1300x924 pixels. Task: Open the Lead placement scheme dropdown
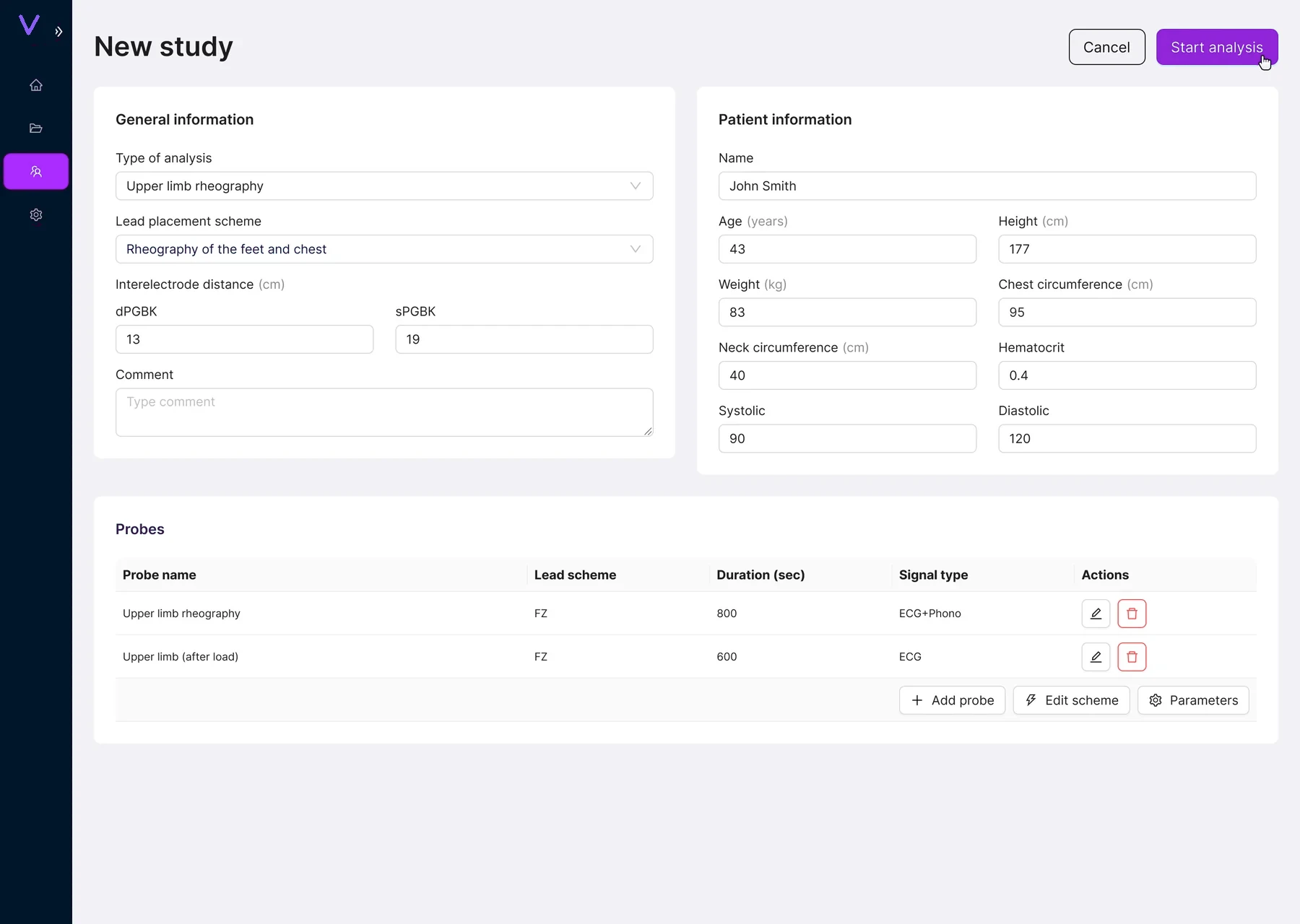(384, 249)
